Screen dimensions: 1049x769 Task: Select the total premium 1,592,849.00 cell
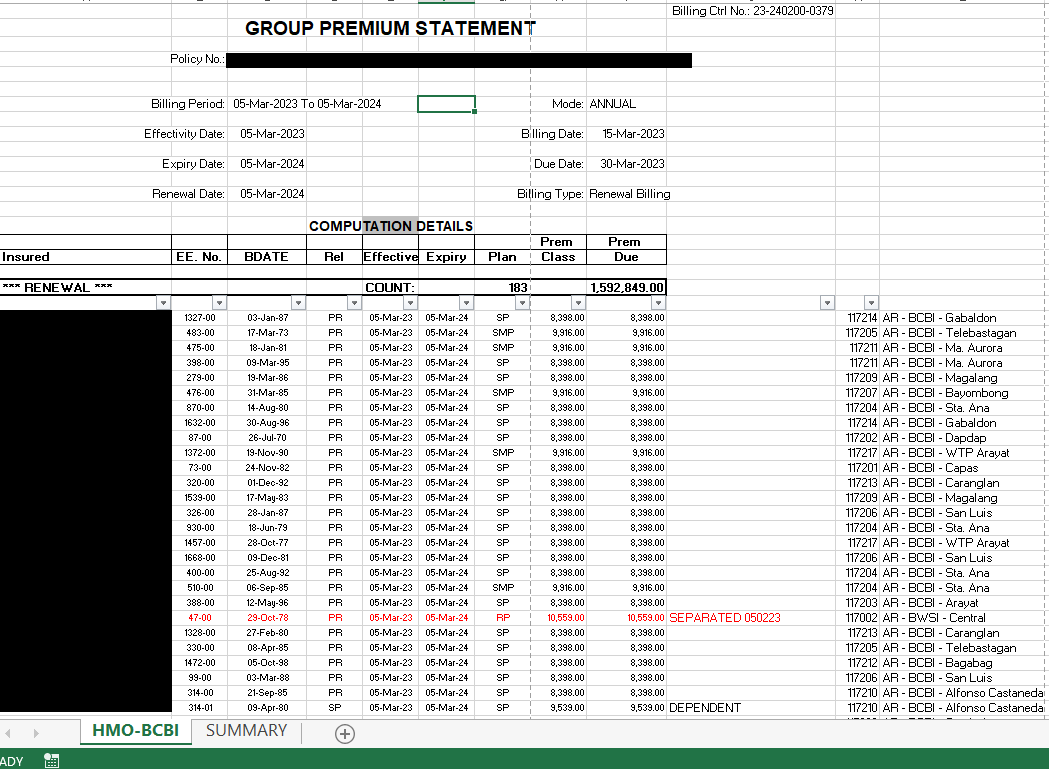point(627,288)
